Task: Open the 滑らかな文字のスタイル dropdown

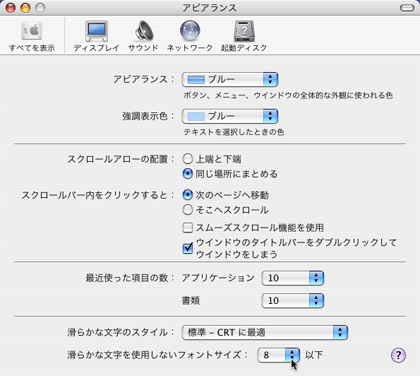Action: (265, 332)
